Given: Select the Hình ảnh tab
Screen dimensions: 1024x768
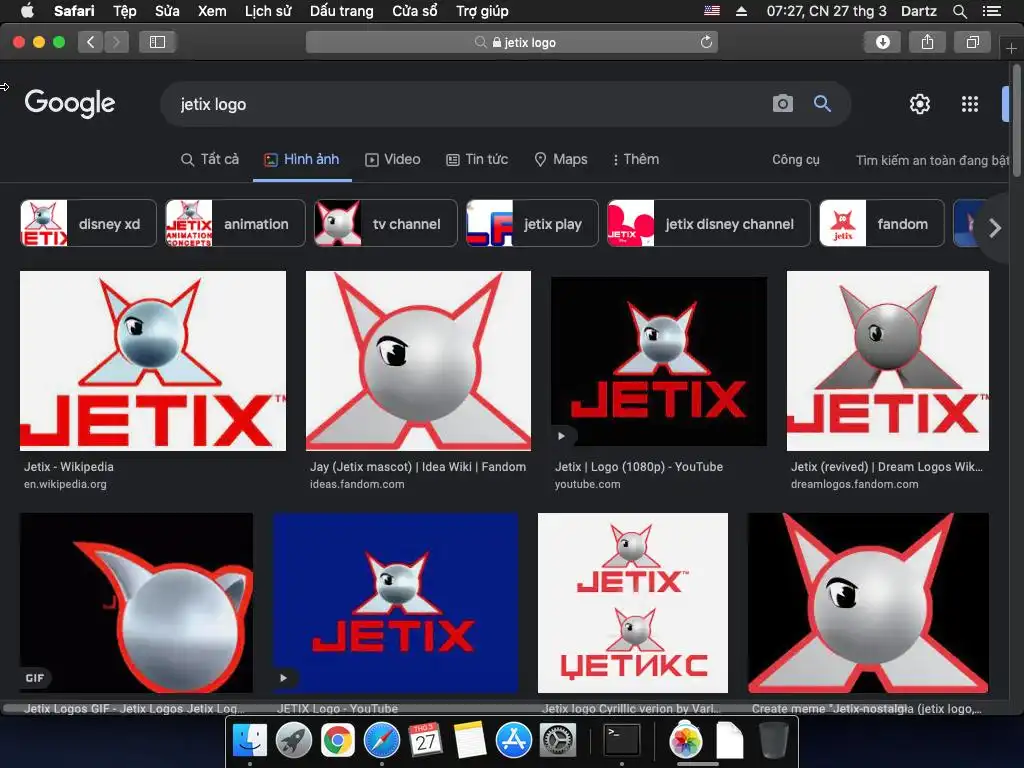Looking at the screenshot, I should [302, 159].
